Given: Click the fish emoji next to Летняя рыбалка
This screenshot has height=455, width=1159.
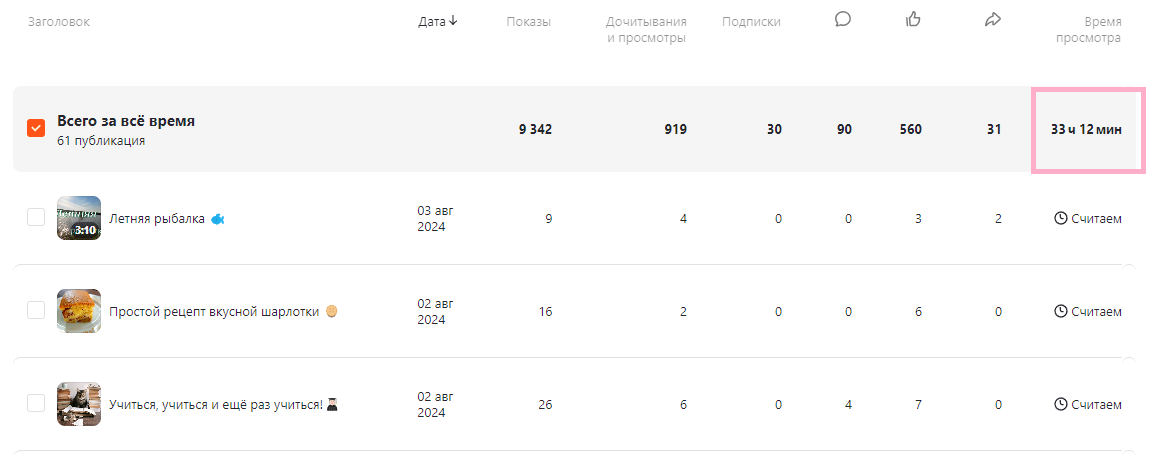Looking at the screenshot, I should (217, 219).
